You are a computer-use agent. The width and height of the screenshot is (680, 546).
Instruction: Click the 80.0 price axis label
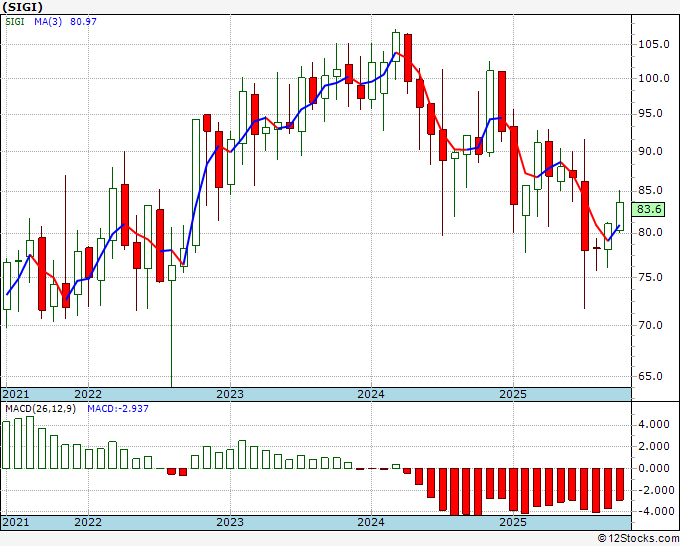(x=651, y=232)
